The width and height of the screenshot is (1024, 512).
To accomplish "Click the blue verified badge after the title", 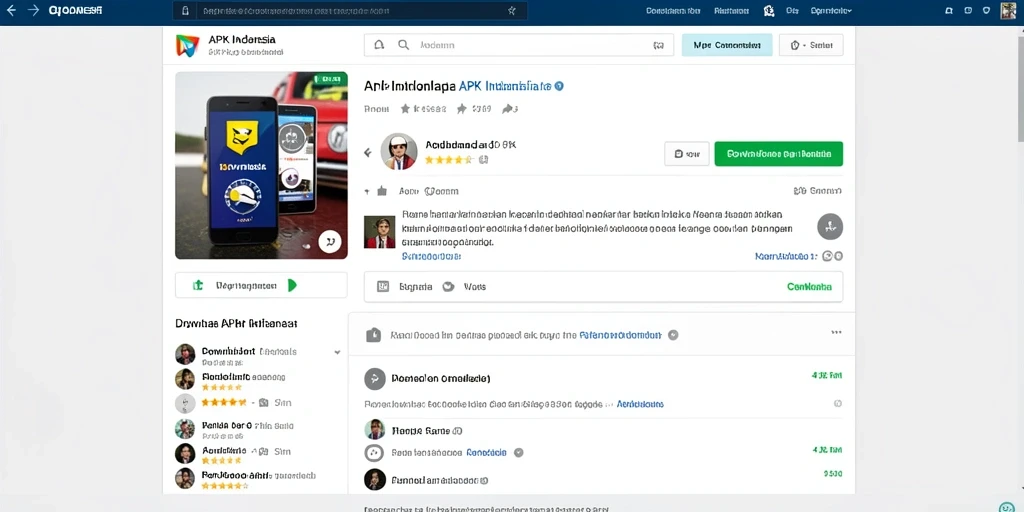I will [x=559, y=86].
